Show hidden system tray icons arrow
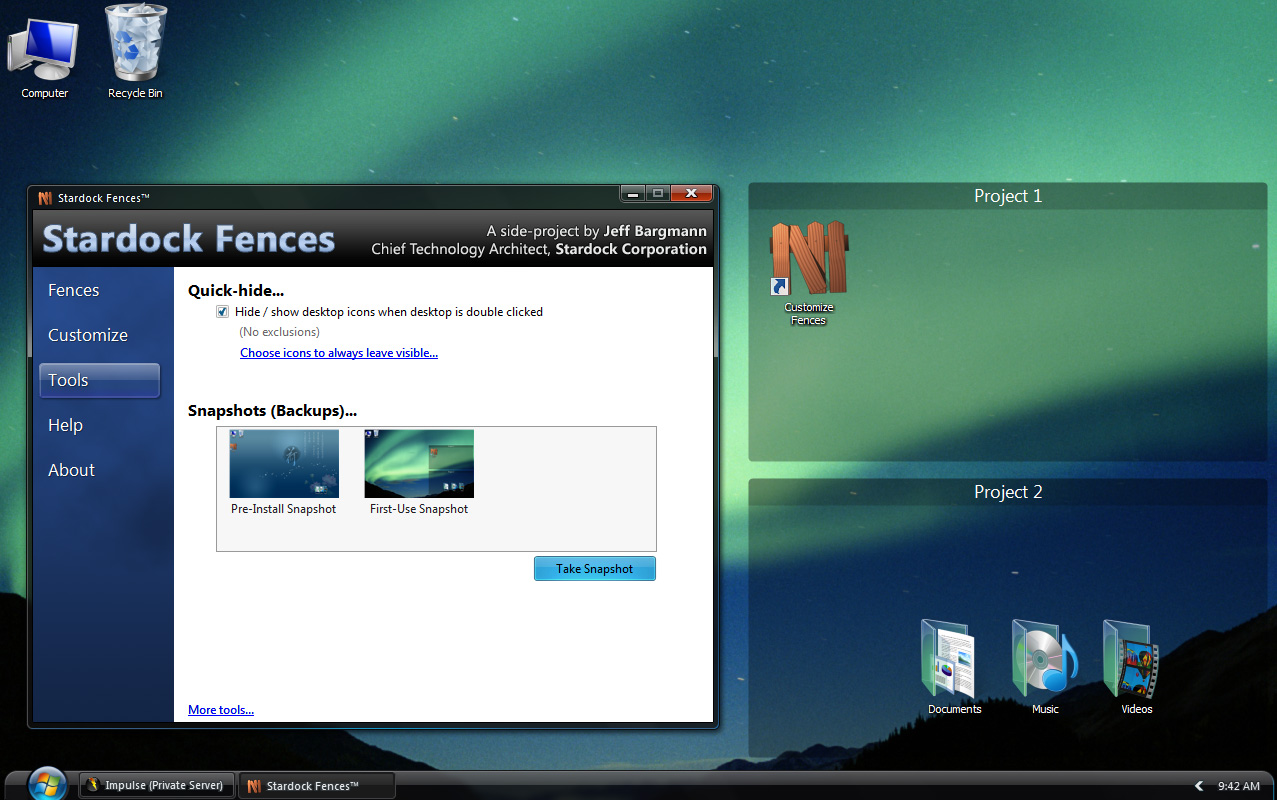 coord(1199,786)
